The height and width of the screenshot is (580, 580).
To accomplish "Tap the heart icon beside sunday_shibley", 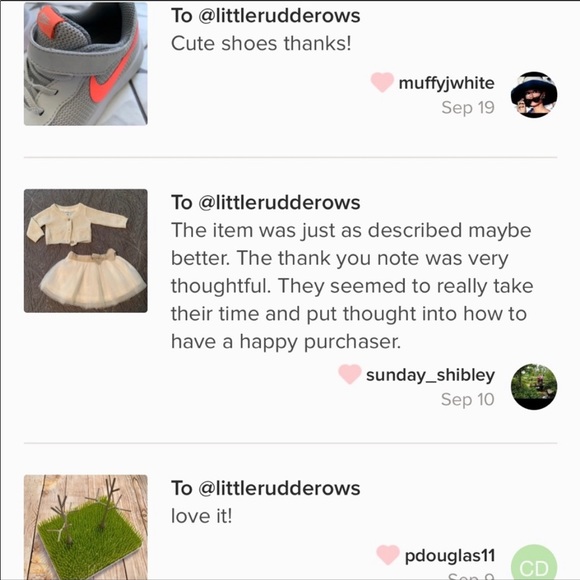I will [350, 374].
